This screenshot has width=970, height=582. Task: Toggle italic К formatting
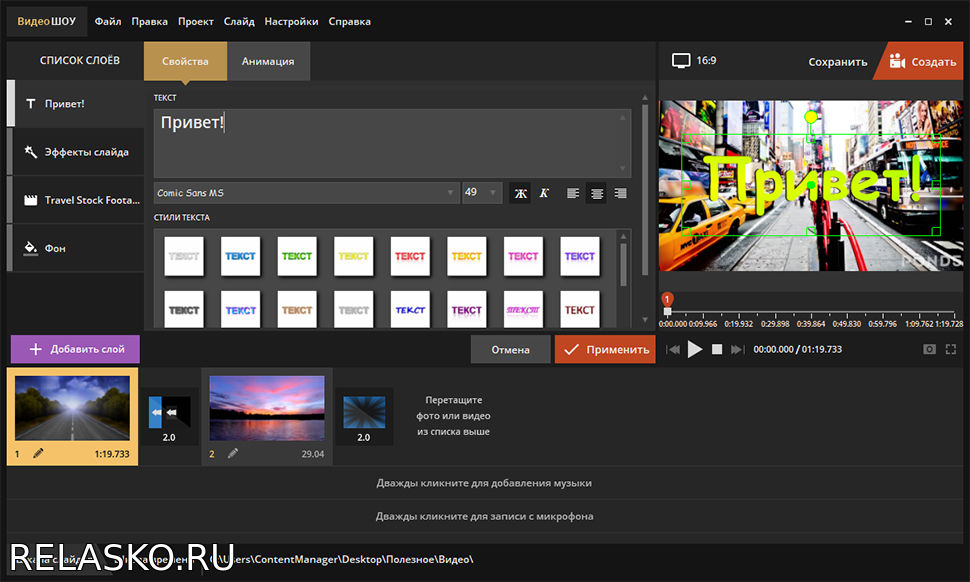[544, 193]
